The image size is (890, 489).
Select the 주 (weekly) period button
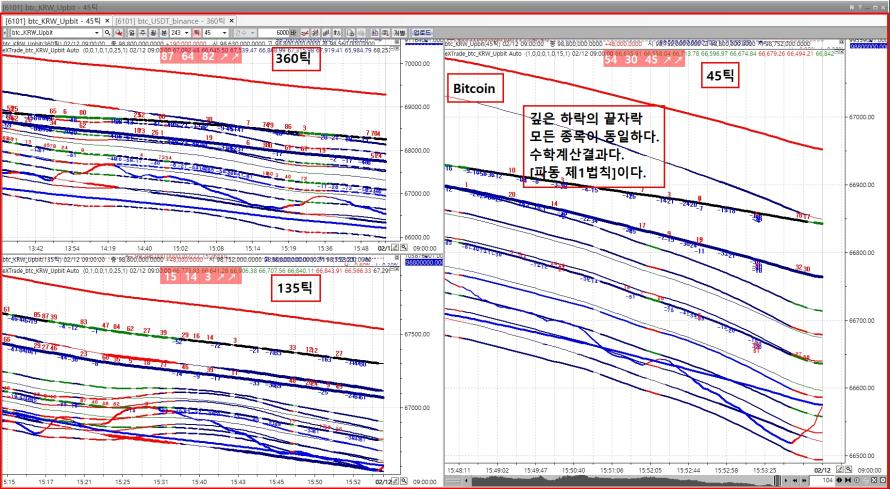(x=142, y=33)
